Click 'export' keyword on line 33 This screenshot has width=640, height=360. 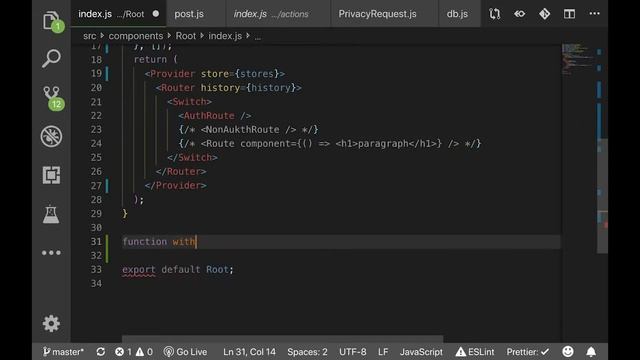139,270
